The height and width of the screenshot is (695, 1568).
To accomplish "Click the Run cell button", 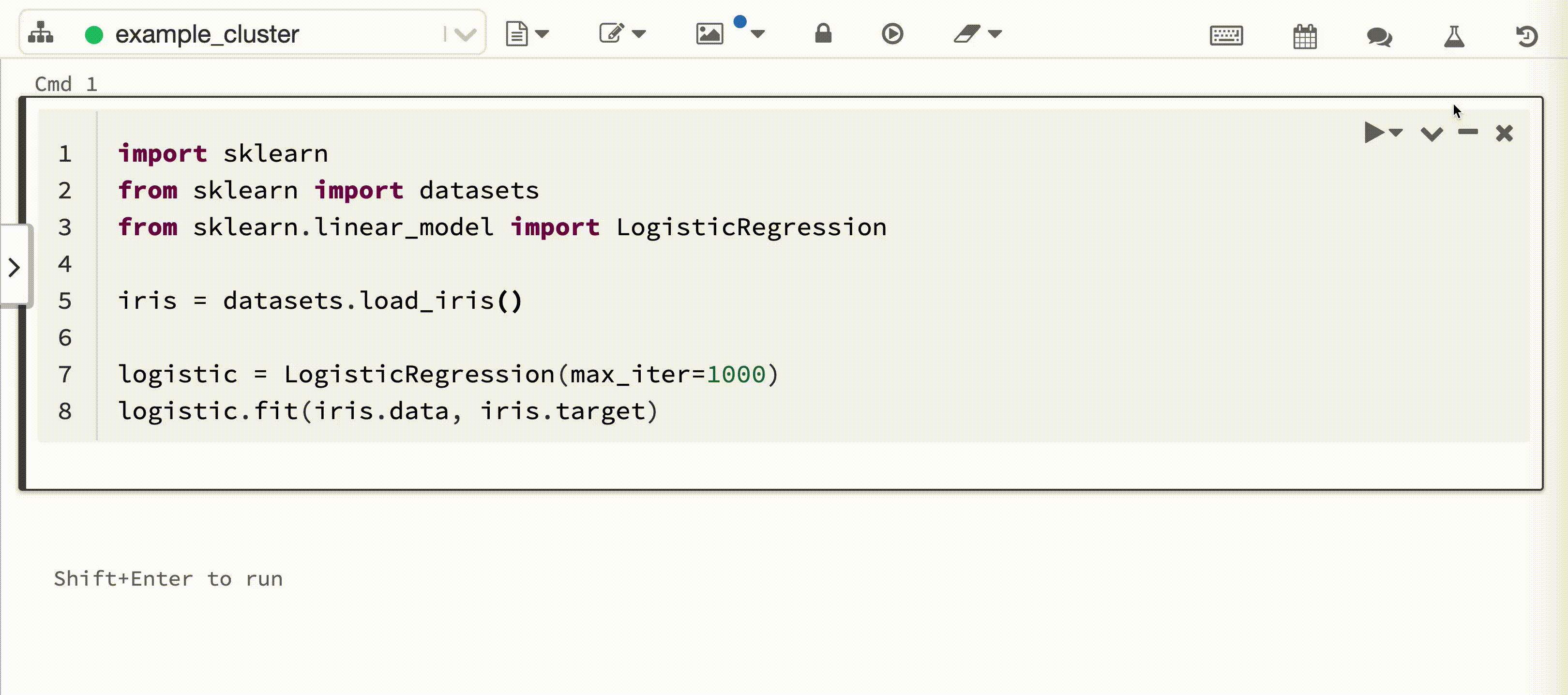I will (1374, 133).
